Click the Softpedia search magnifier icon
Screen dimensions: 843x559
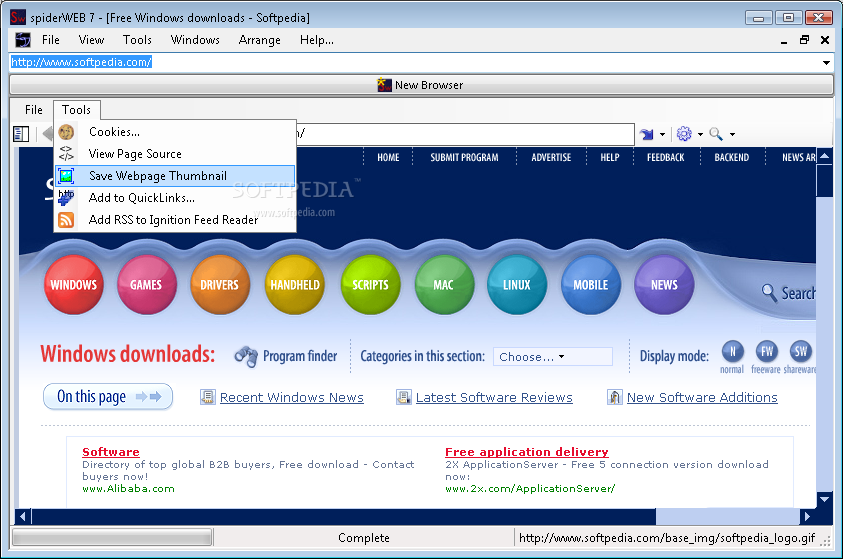click(x=769, y=293)
